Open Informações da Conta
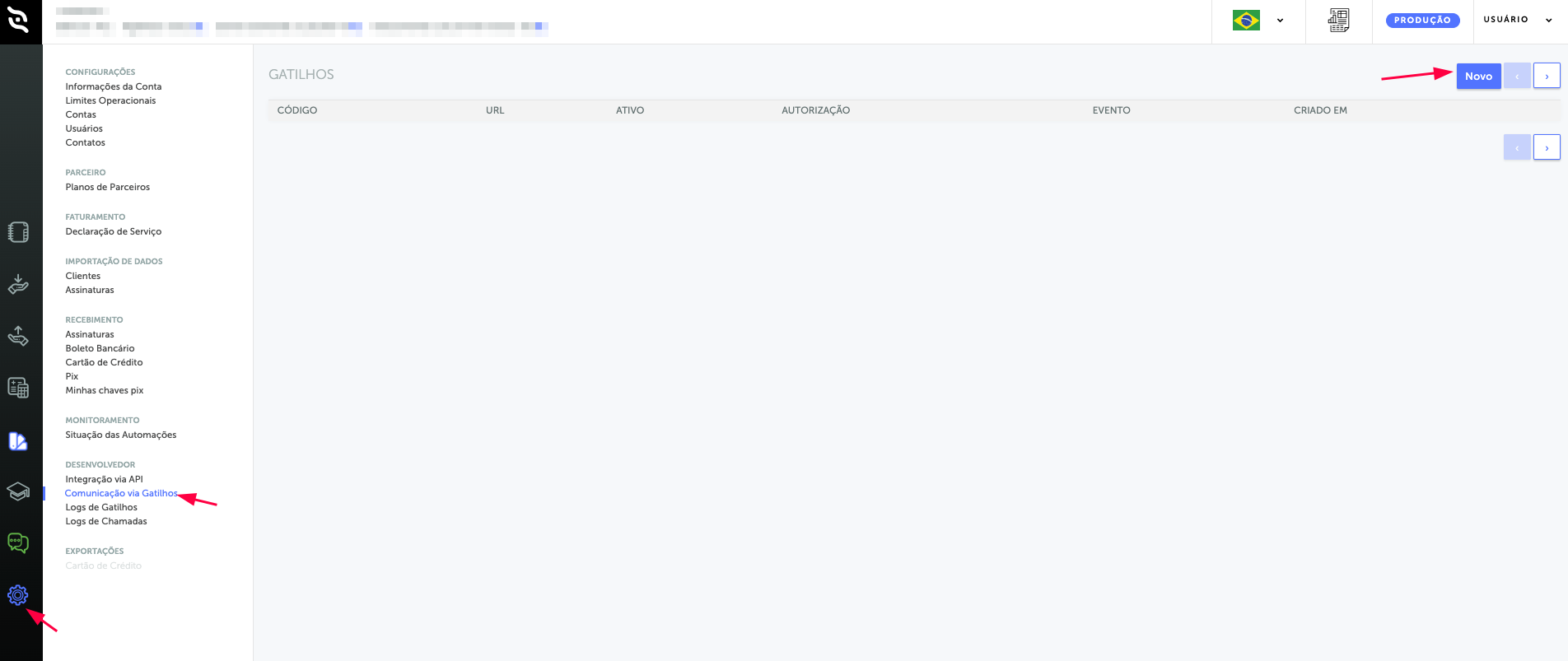The image size is (1568, 661). click(114, 86)
